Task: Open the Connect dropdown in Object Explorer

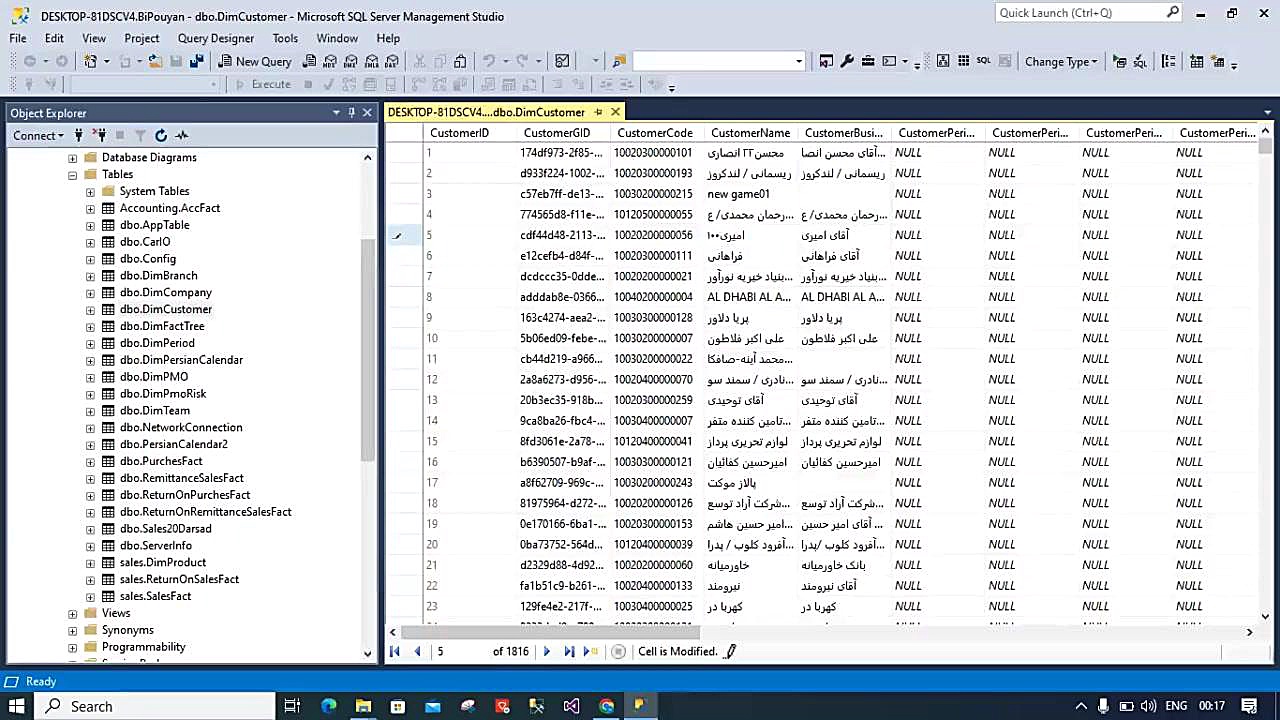Action: click(x=39, y=135)
